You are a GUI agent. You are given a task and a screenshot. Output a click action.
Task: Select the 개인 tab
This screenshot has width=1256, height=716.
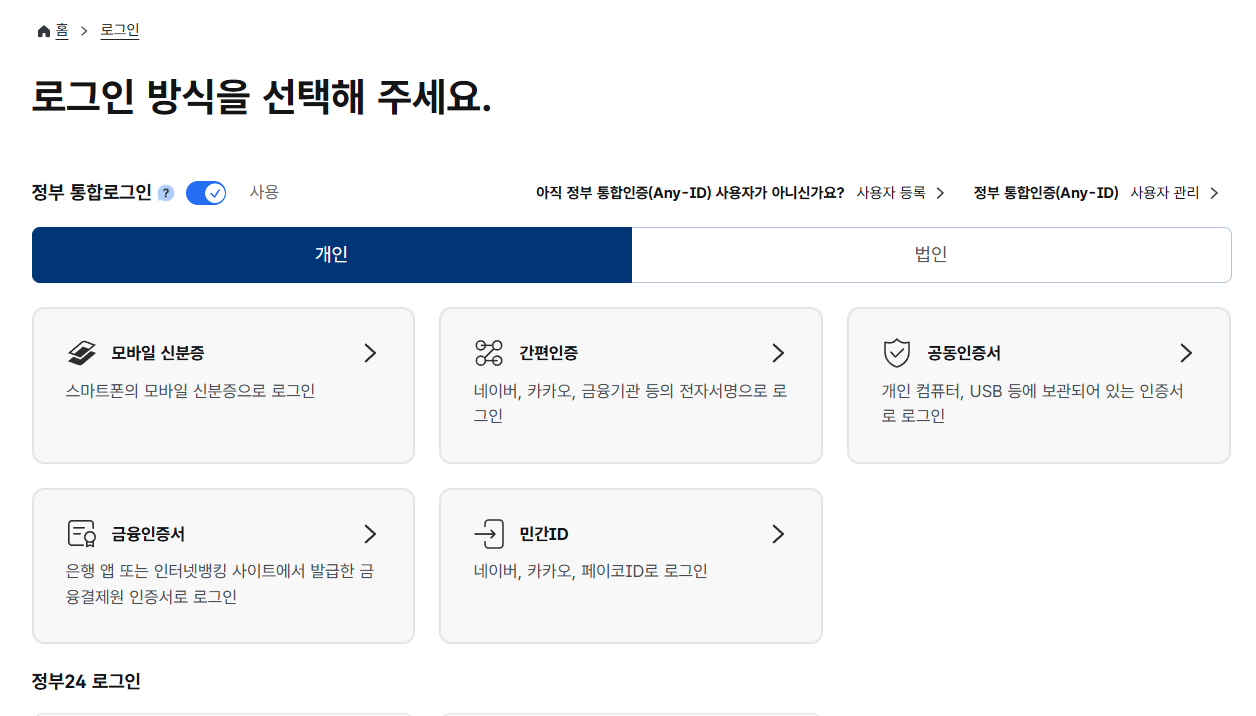pyautogui.click(x=332, y=255)
